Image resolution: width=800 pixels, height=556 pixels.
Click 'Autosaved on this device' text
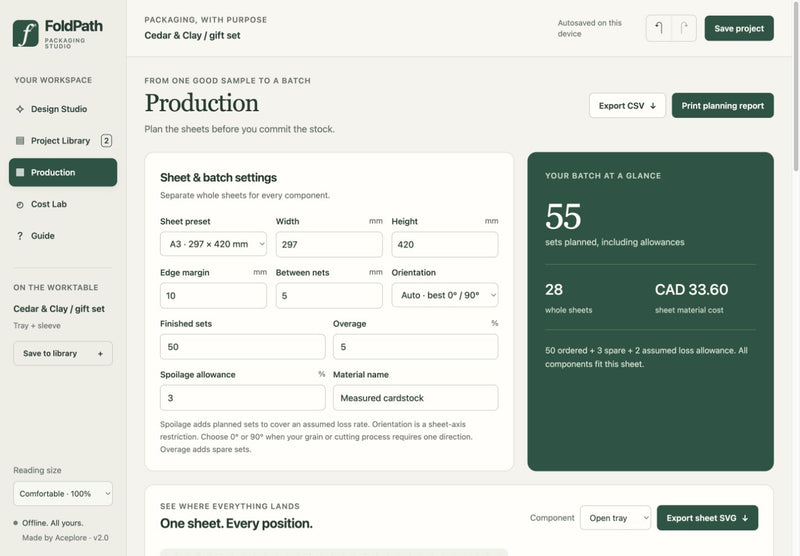pyautogui.click(x=589, y=29)
